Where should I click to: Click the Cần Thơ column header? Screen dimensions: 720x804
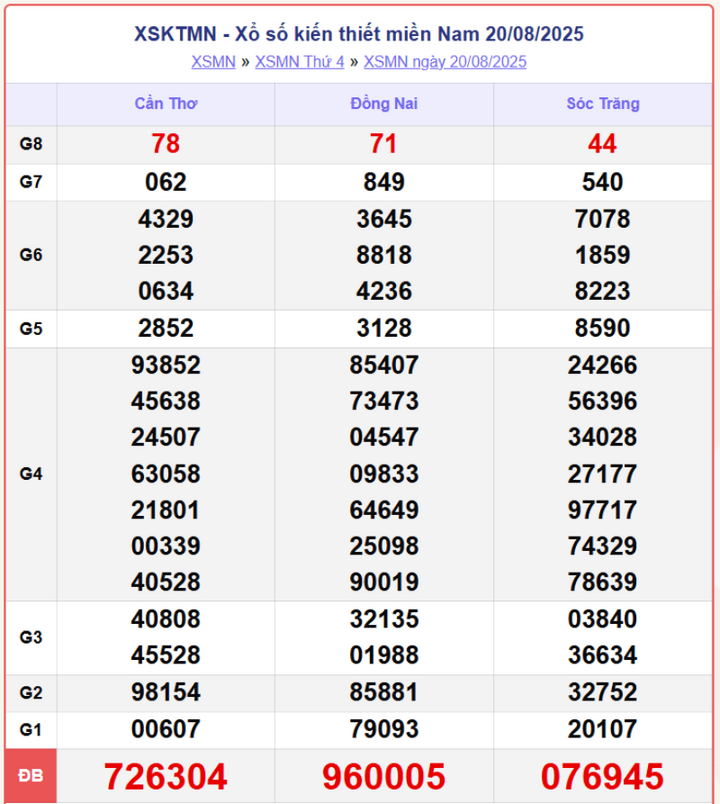coord(166,104)
